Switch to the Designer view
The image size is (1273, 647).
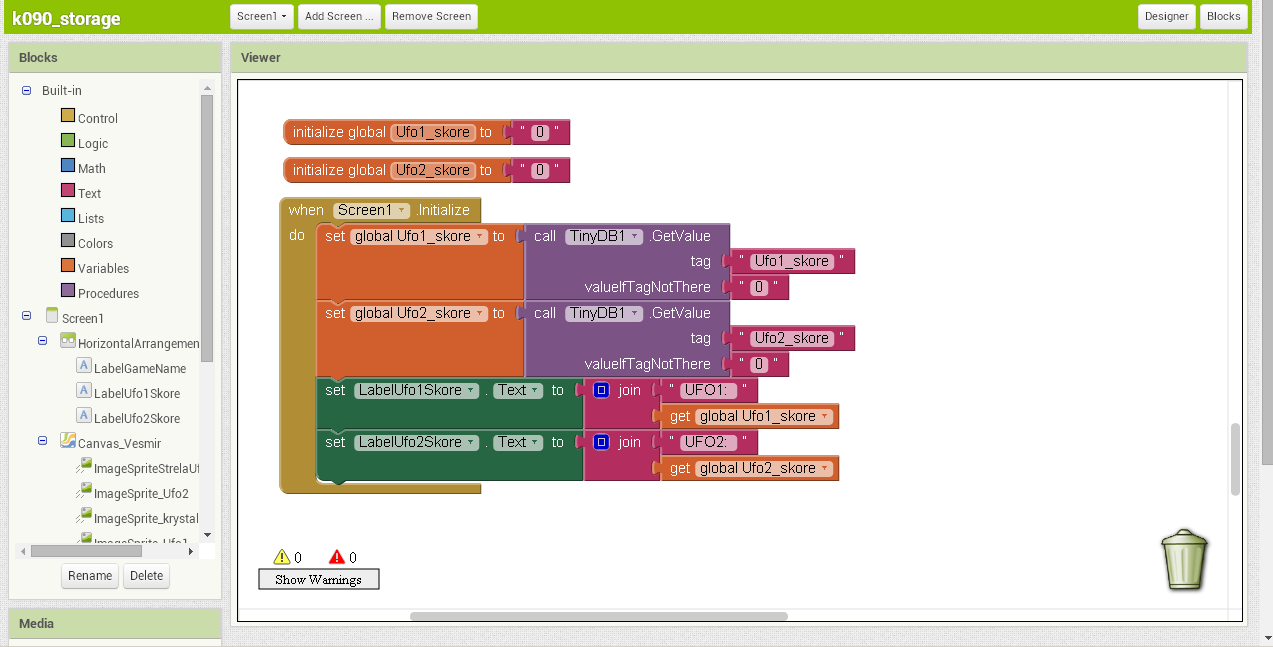pos(1166,16)
